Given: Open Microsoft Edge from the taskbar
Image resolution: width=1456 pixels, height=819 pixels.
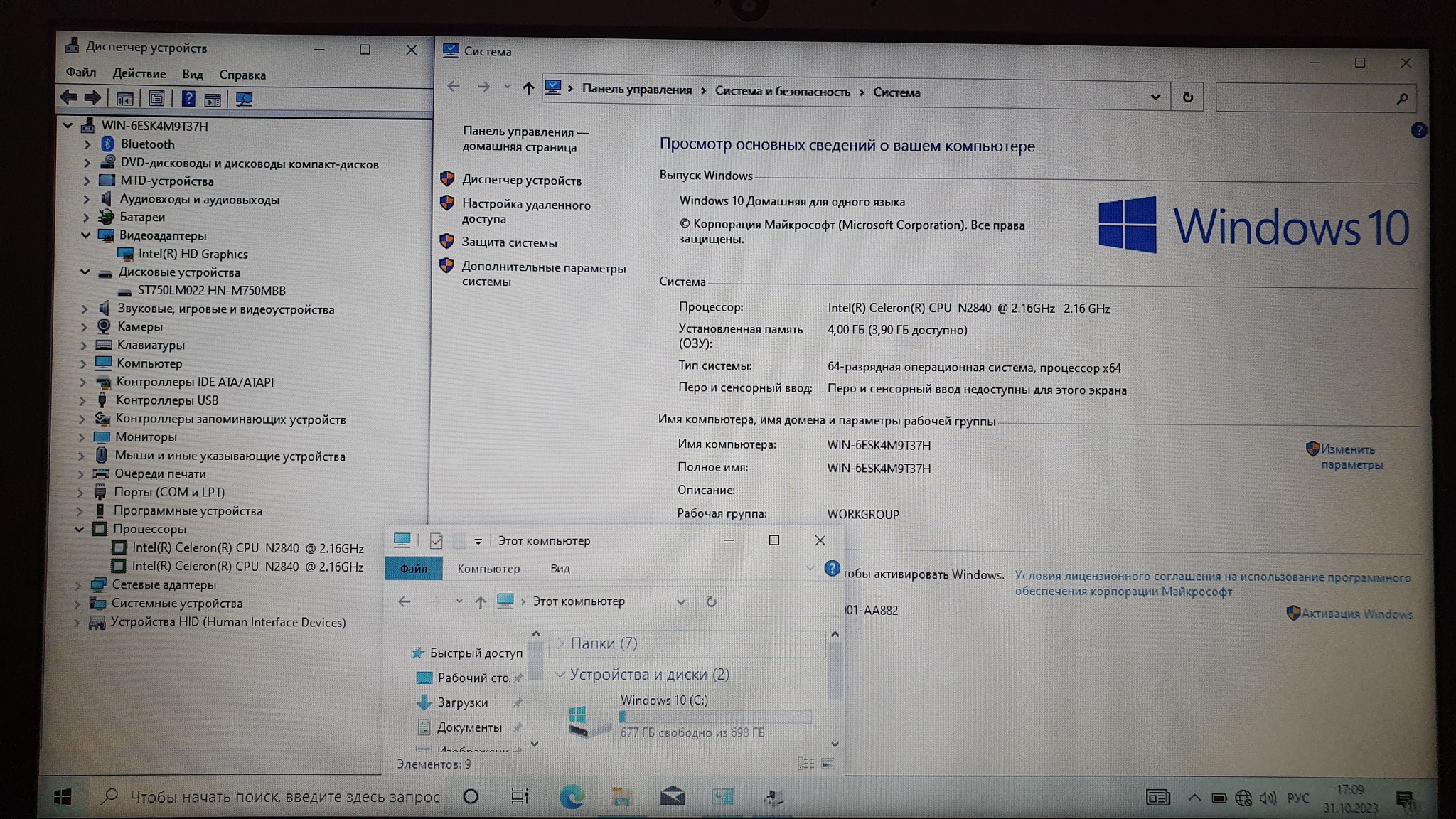Looking at the screenshot, I should pyautogui.click(x=572, y=797).
